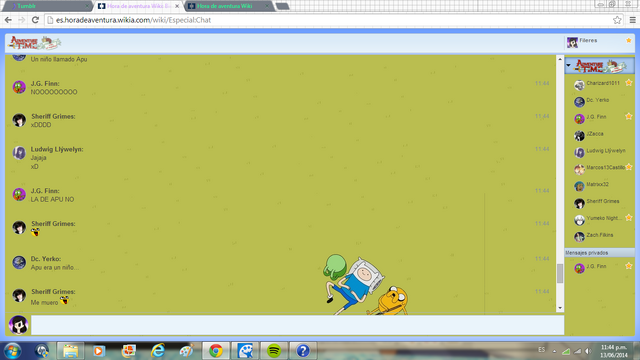
Task: Click Dc. Yerko avatar beside Apu message
Action: [x=19, y=262]
